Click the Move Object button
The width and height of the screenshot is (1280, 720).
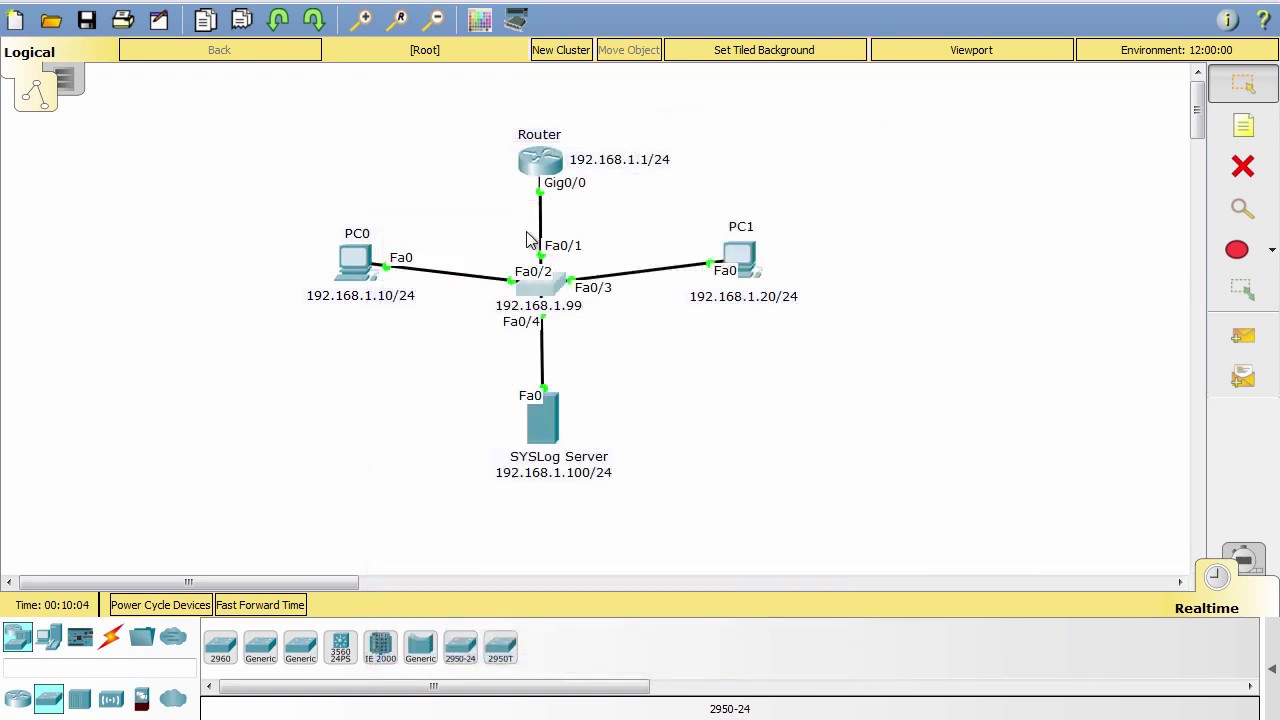pyautogui.click(x=629, y=50)
